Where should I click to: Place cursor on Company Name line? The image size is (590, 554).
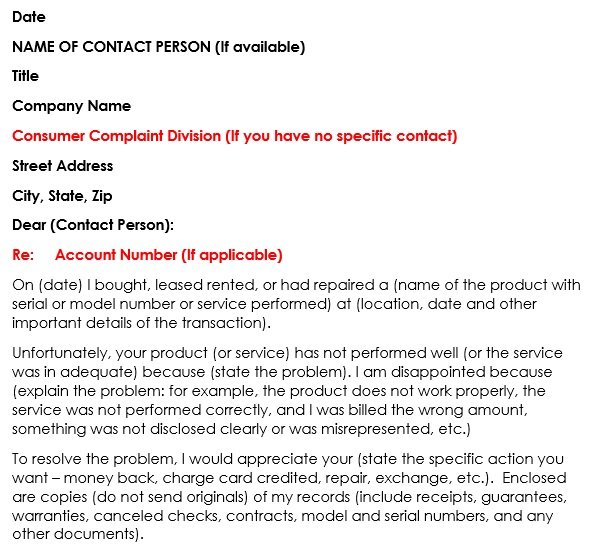point(71,106)
